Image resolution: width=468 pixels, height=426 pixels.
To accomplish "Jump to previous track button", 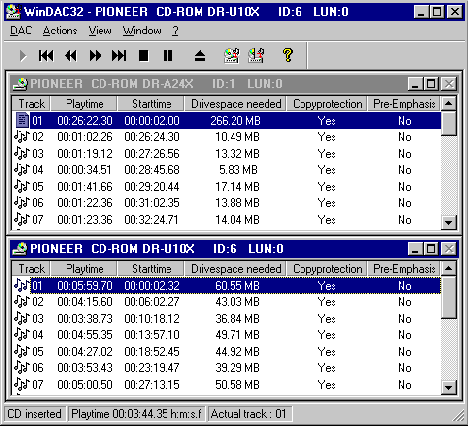I will pyautogui.click(x=46, y=56).
